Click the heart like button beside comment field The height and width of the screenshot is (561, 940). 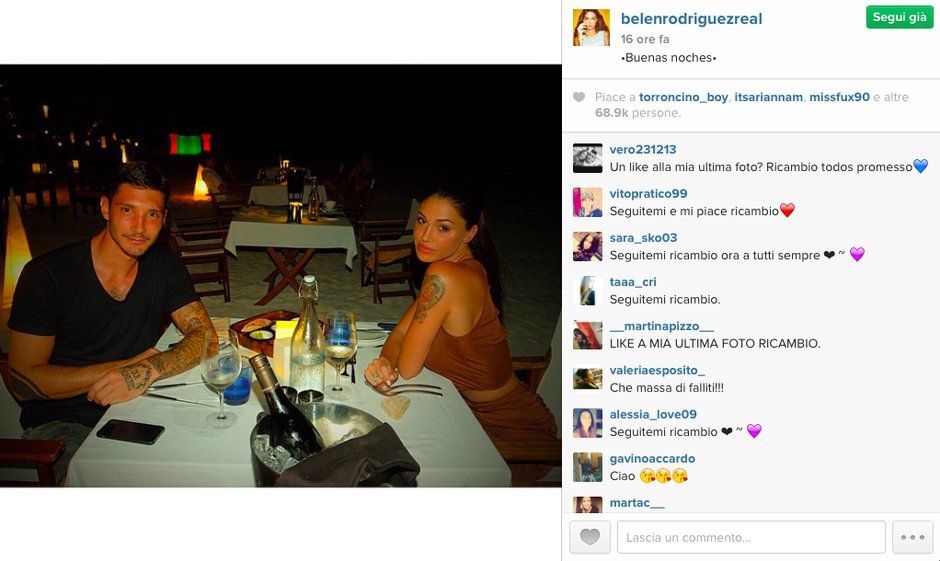point(589,537)
